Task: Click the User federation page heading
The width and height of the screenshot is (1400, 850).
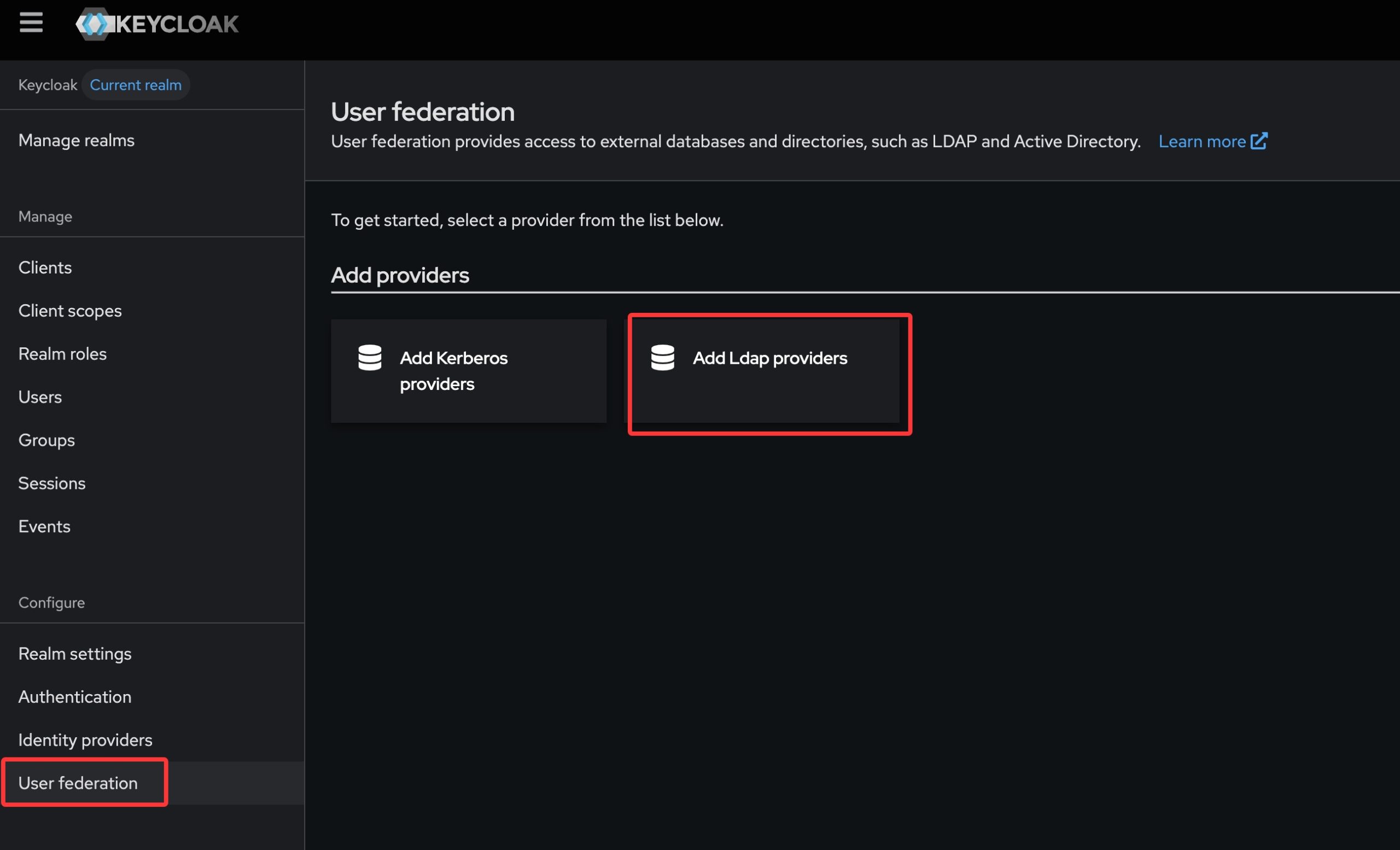Action: 423,112
